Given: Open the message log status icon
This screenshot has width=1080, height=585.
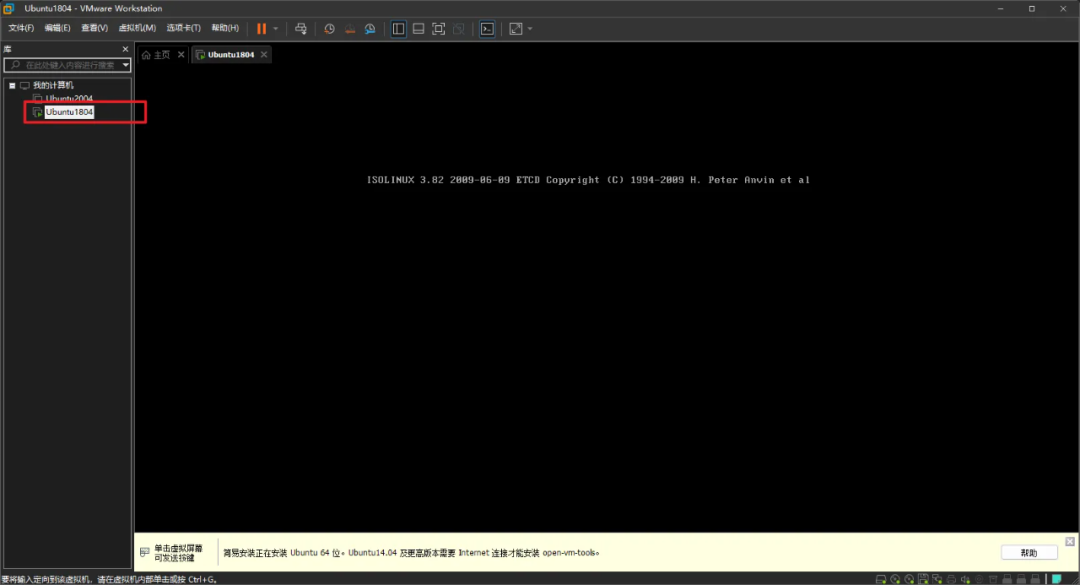Looking at the screenshot, I should [x=1057, y=579].
